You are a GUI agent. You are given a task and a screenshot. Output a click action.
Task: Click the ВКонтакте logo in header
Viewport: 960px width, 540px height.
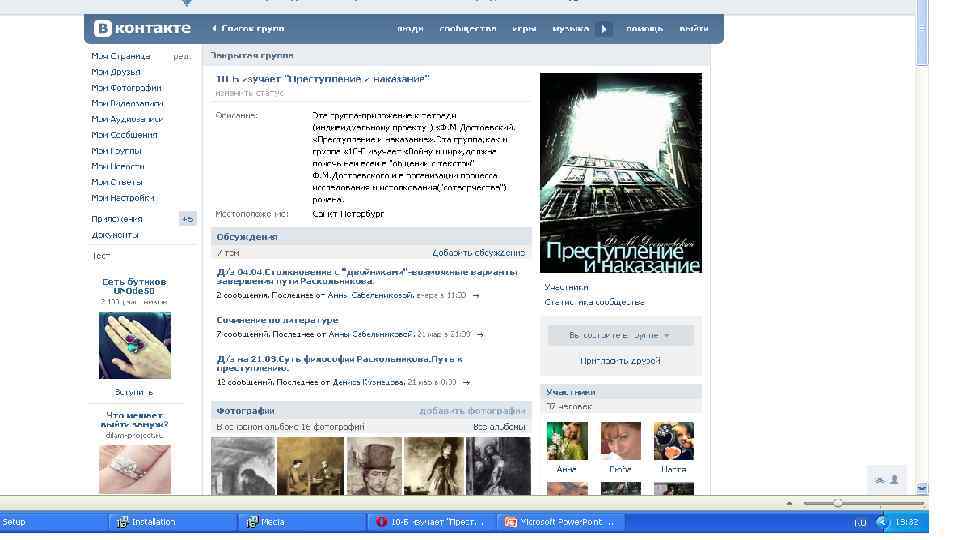(142, 28)
